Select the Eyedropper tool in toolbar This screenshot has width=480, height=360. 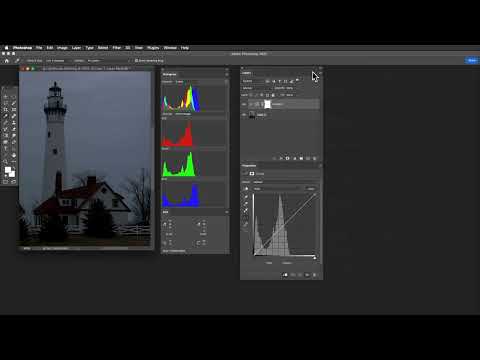point(6,116)
